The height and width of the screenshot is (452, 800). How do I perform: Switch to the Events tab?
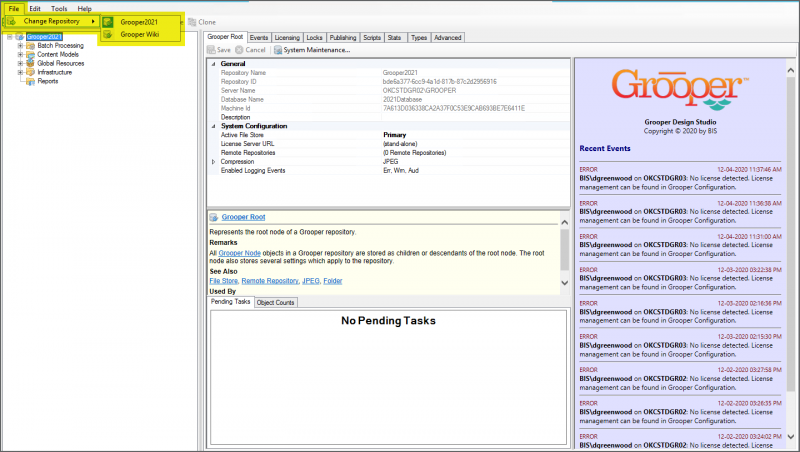pos(259,38)
